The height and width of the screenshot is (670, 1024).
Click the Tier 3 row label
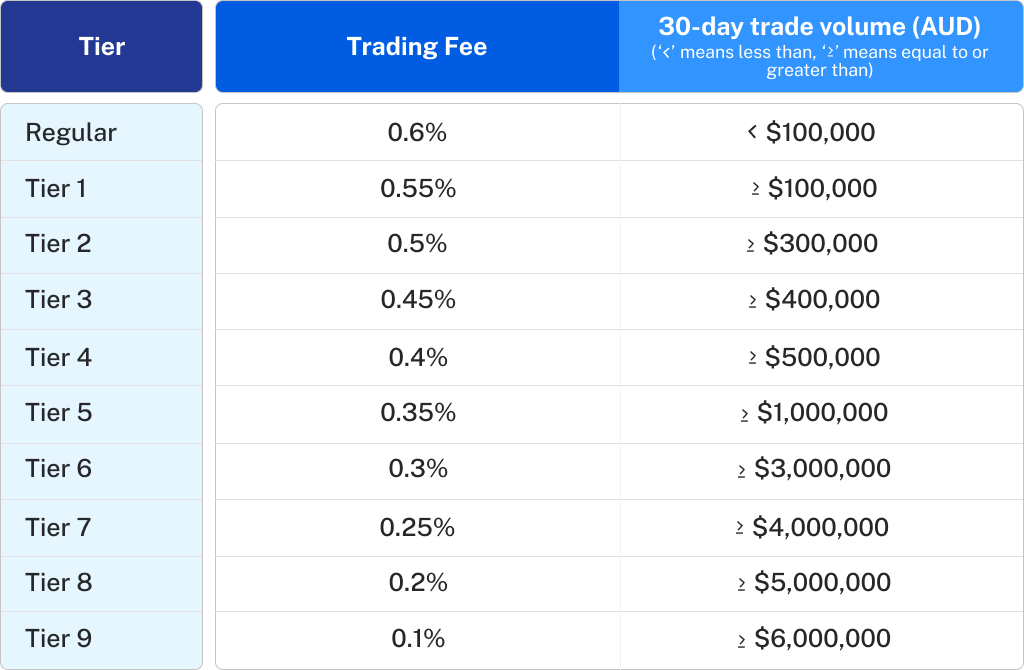[x=58, y=299]
